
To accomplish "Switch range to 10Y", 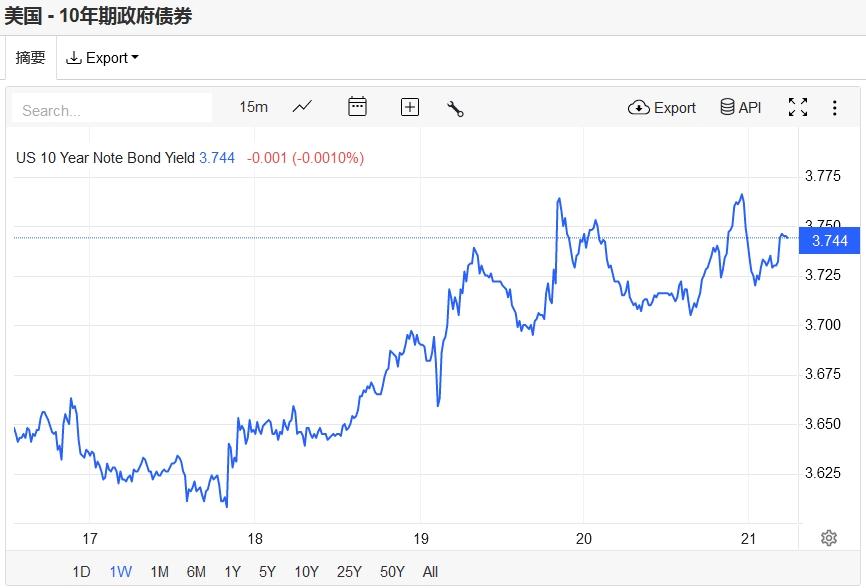I will (x=306, y=572).
